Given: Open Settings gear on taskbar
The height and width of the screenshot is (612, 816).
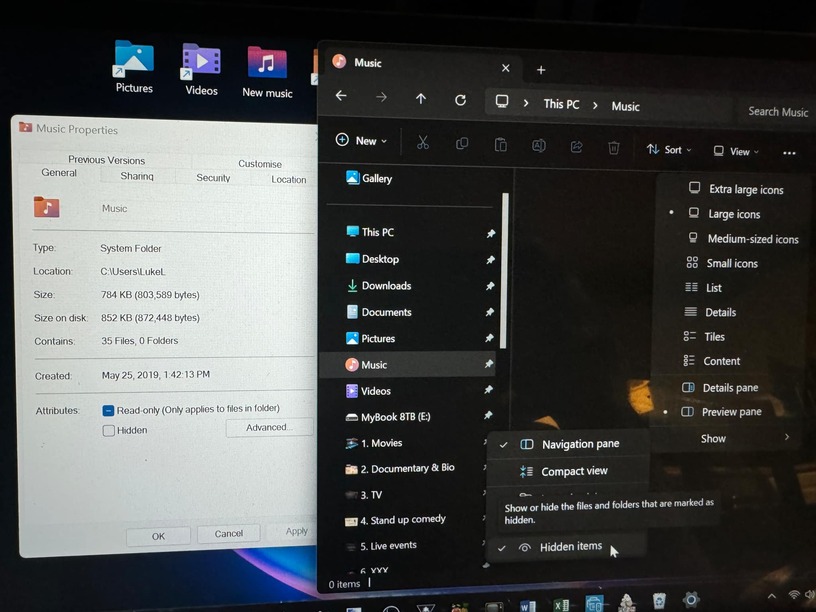Looking at the screenshot, I should coord(691,600).
